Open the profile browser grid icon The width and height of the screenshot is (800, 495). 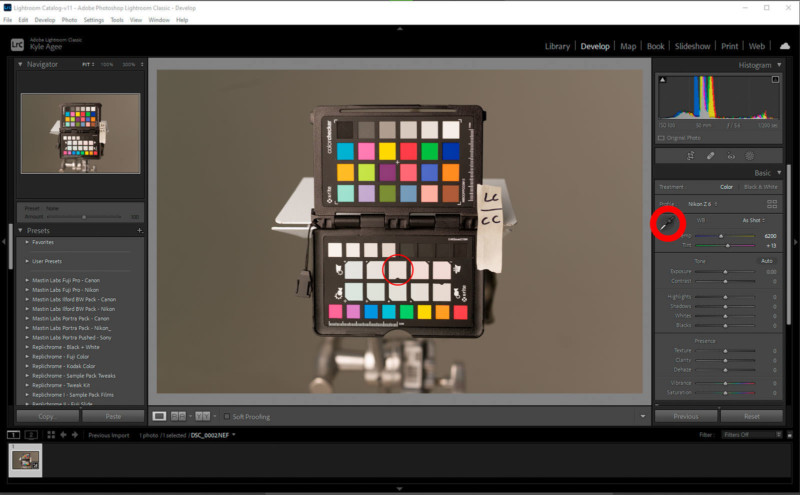[772, 203]
